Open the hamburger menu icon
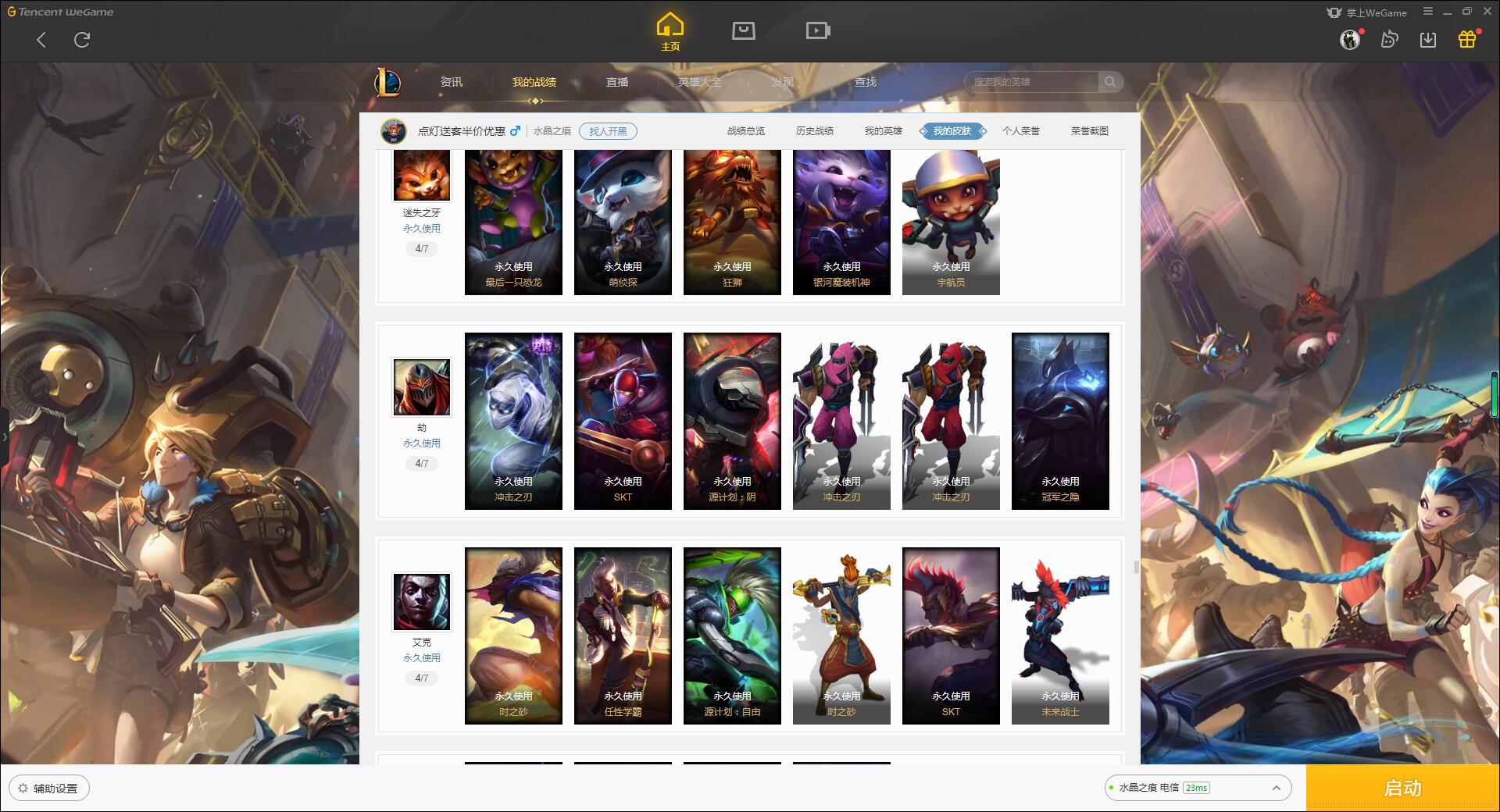 pos(1428,12)
